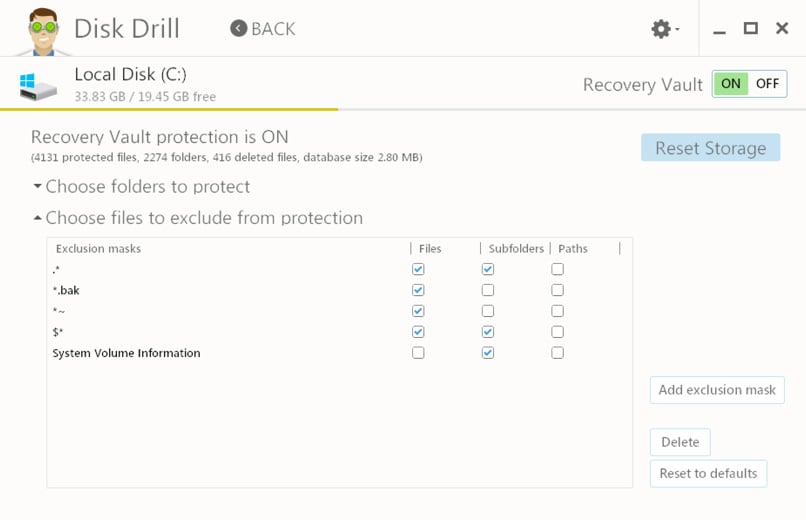Uncheck Files for the *.bak mask
Viewport: 806px width, 520px height.
(x=418, y=290)
